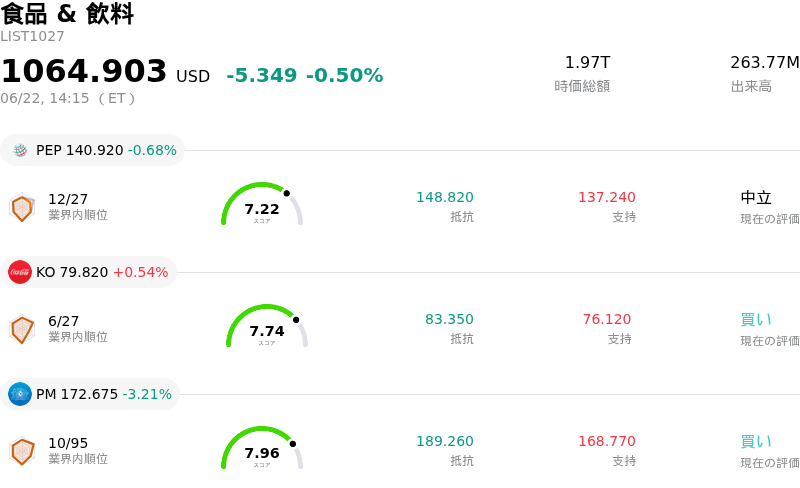Select the 7.96 score gauge for PM
Viewport: 800px width, 488px height.
tap(262, 448)
